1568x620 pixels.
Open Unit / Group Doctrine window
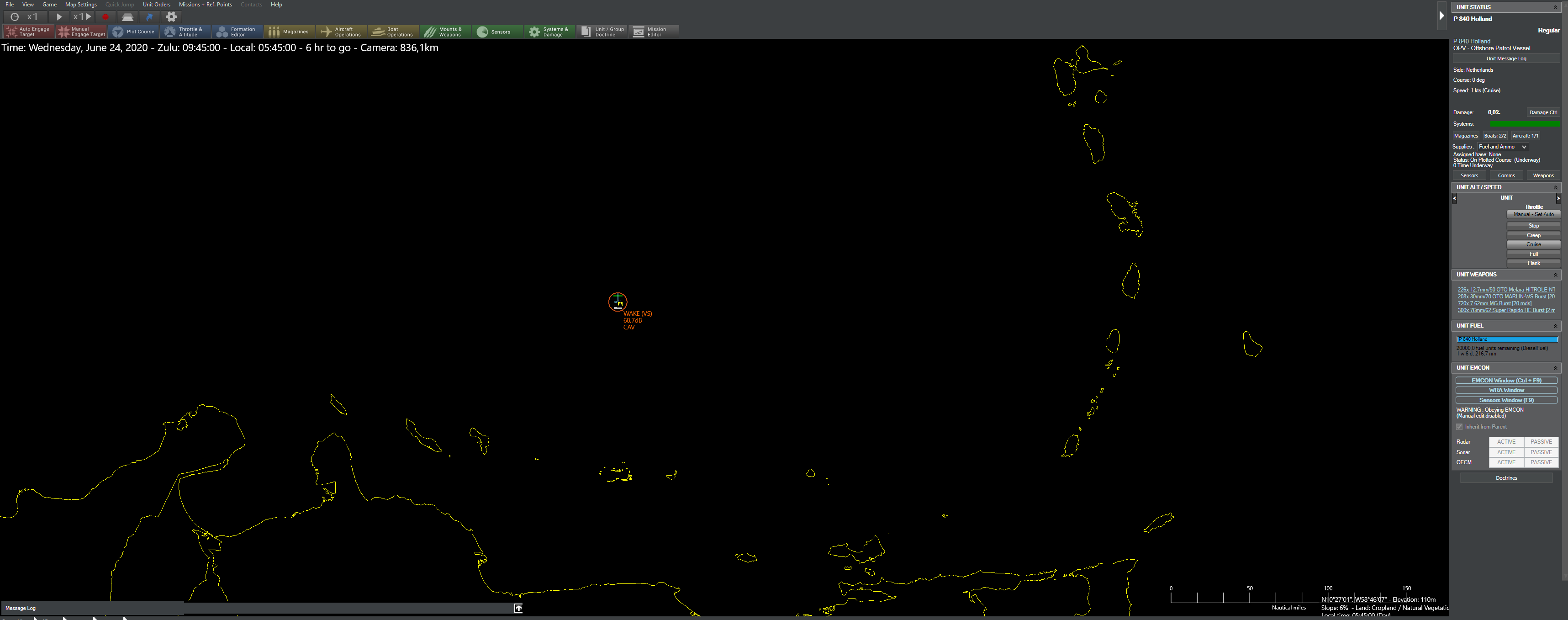pos(602,32)
